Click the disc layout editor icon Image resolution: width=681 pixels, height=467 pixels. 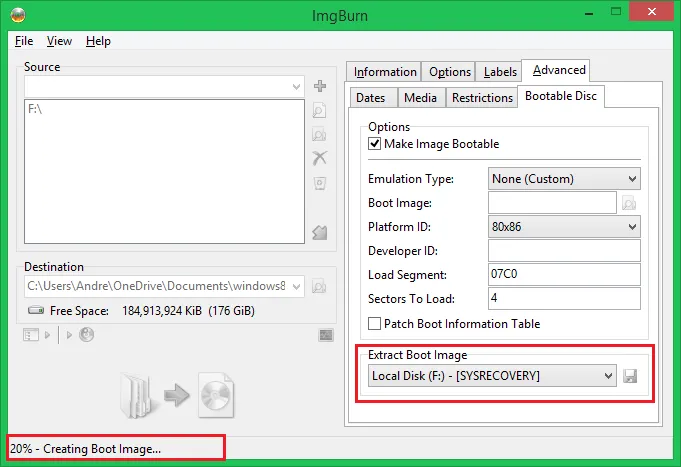tap(320, 232)
